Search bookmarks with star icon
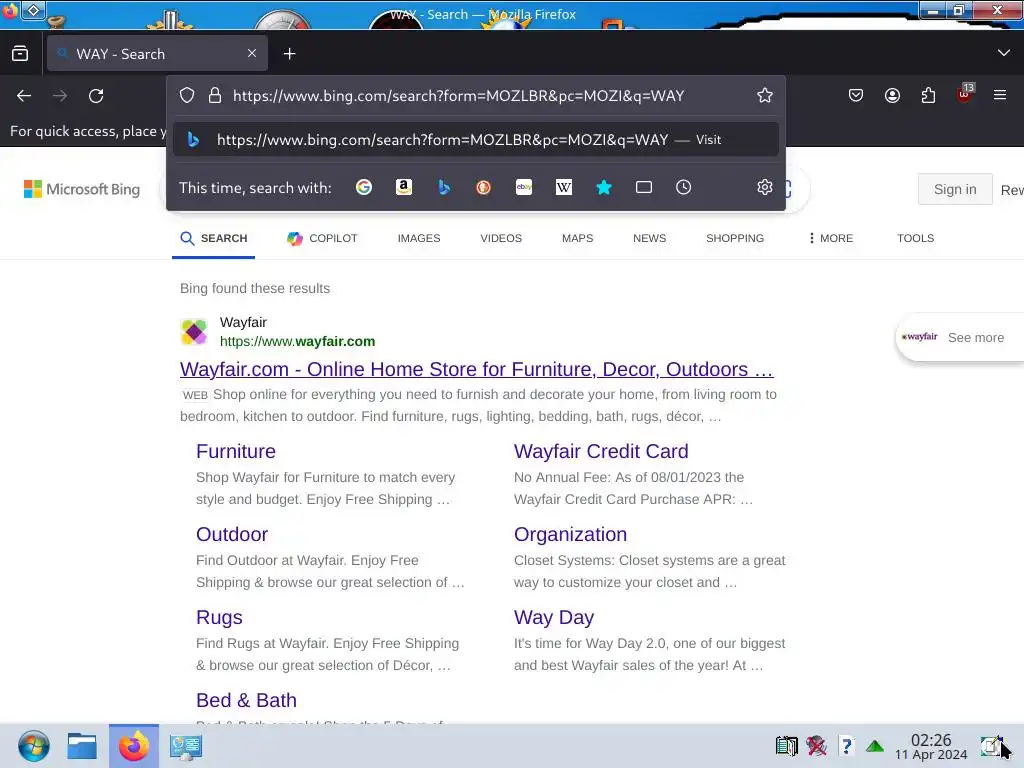This screenshot has height=768, width=1024. tap(604, 187)
